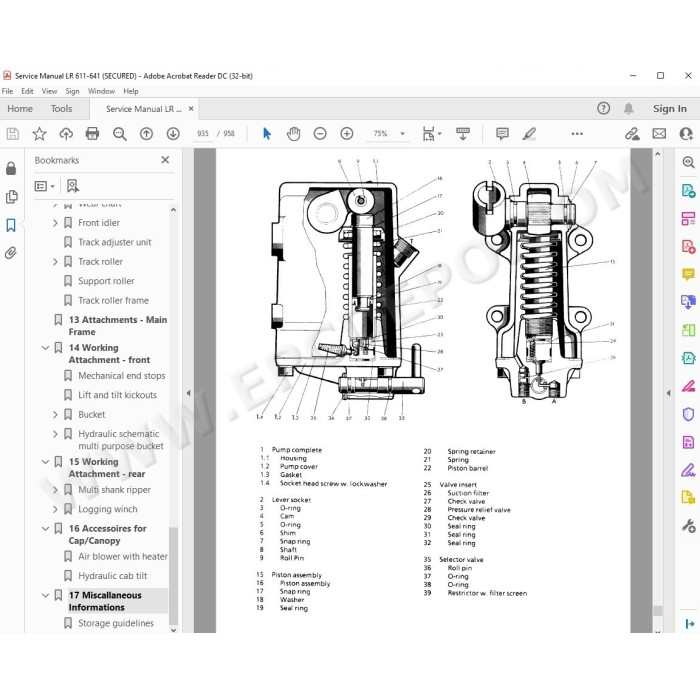Open bookmarks options list dropdown
This screenshot has width=700, height=700.
point(45,186)
